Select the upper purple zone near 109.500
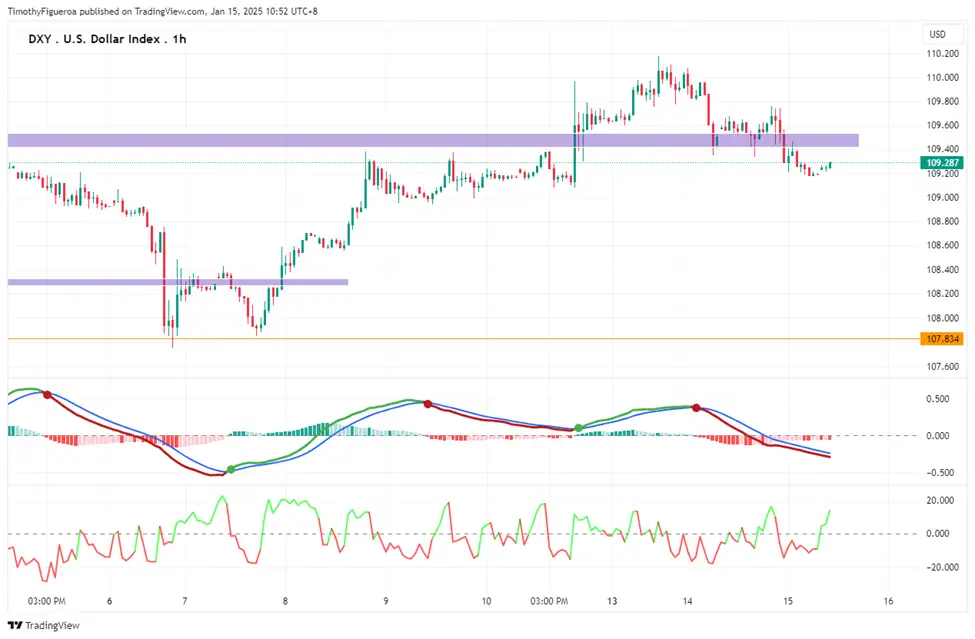This screenshot has height=639, width=975. click(x=433, y=140)
